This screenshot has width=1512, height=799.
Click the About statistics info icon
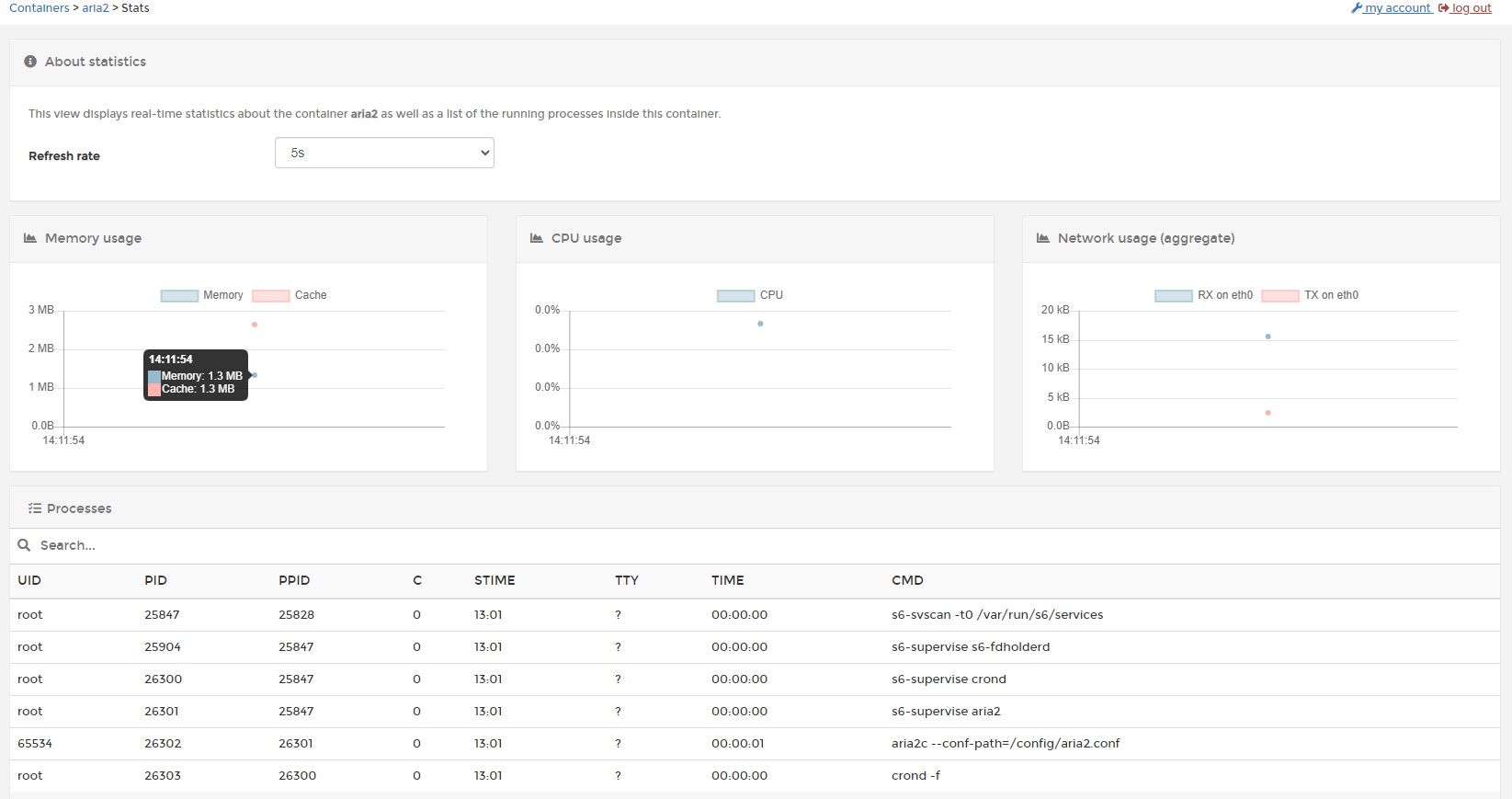pos(30,62)
